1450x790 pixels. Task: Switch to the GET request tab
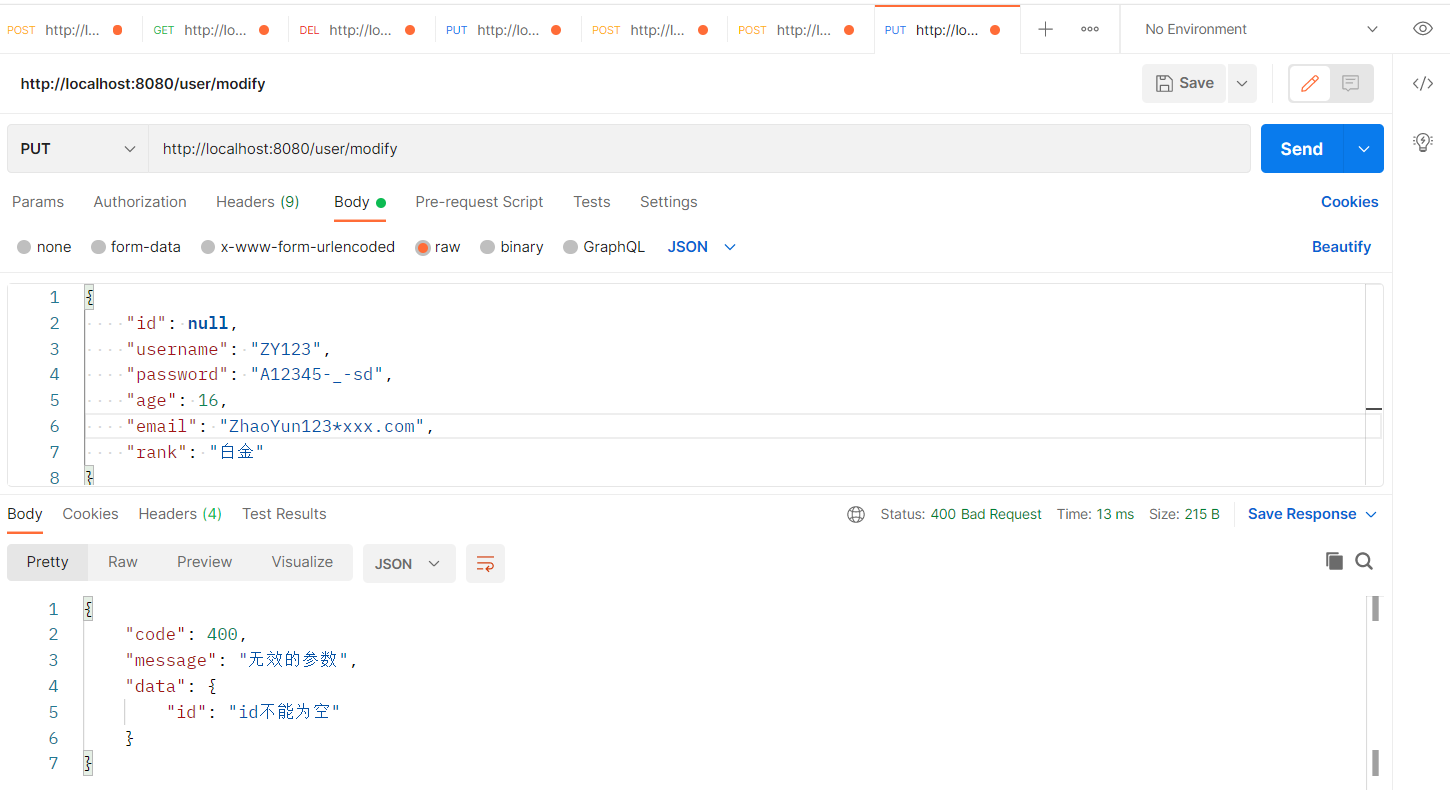coord(215,30)
